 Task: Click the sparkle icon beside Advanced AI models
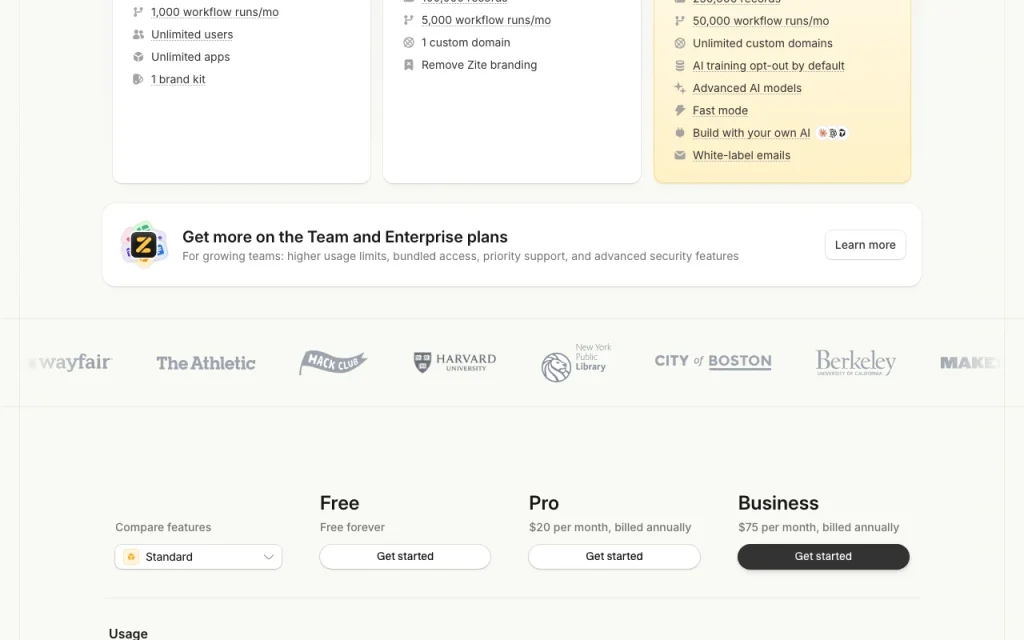[680, 88]
